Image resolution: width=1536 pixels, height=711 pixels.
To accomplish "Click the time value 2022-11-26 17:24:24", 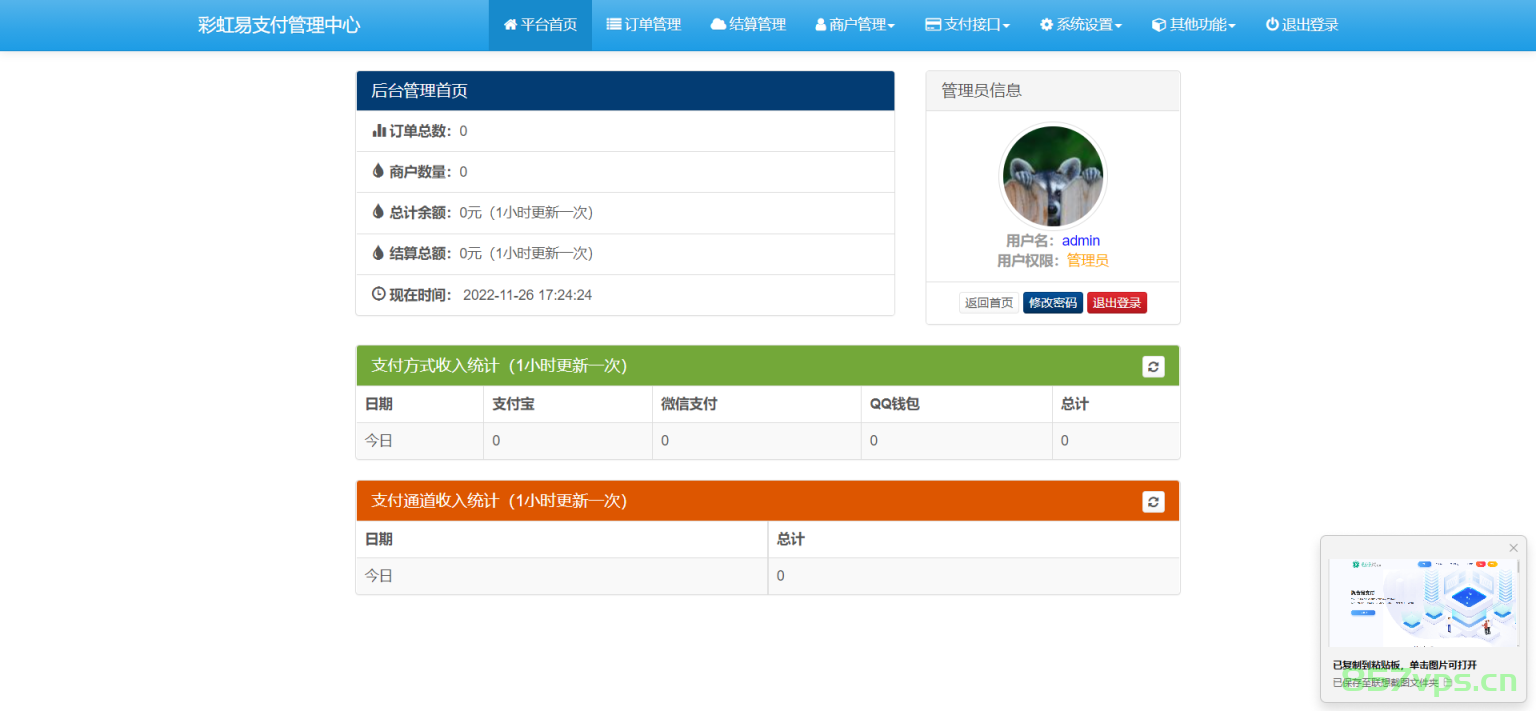I will tap(528, 295).
